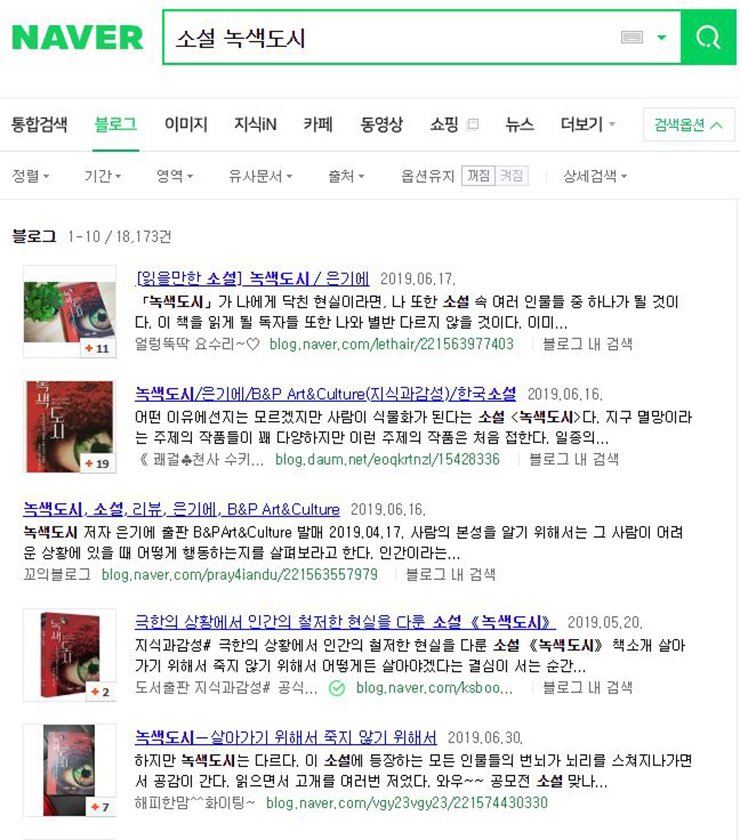Open the +11 image count badge
This screenshot has height=840, width=740.
coord(97,349)
